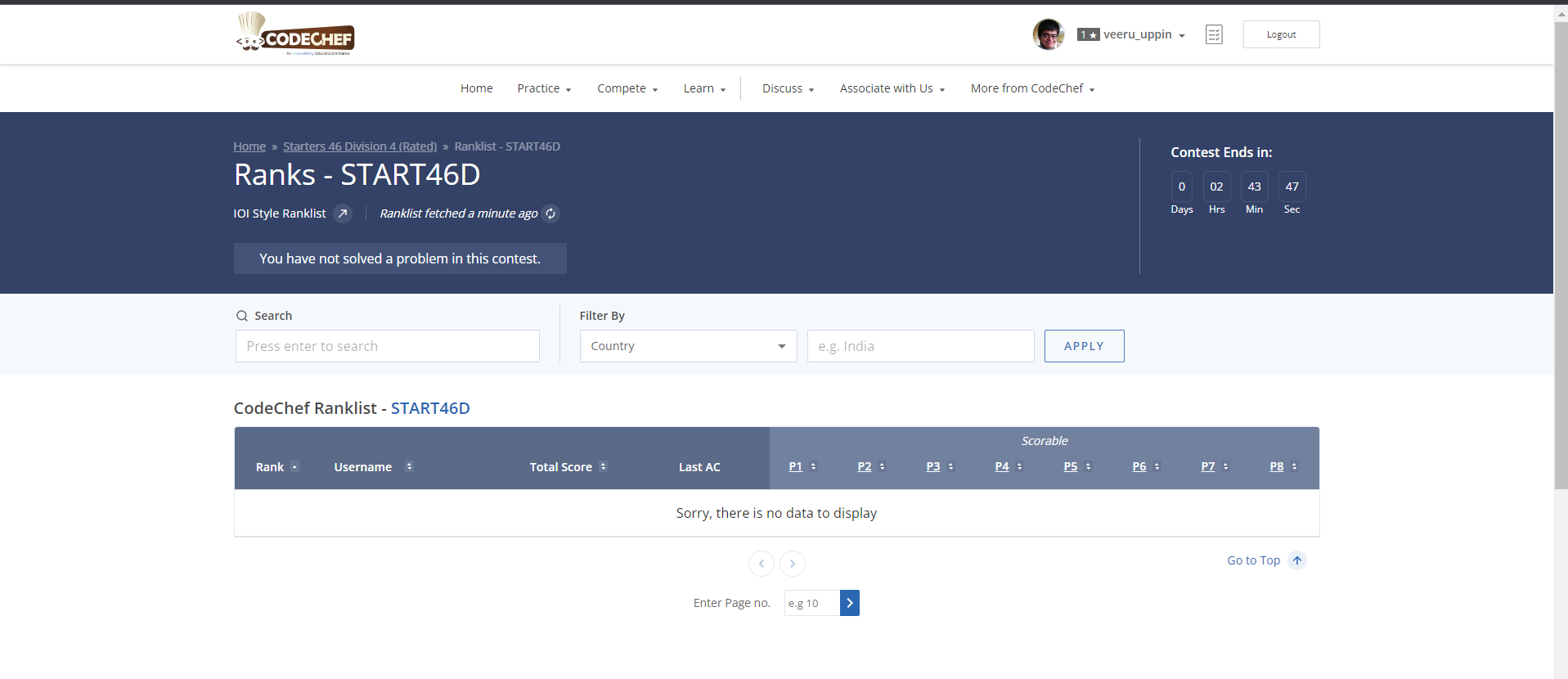This screenshot has width=1568, height=679.
Task: Click the search magnifier icon
Action: tap(242, 316)
